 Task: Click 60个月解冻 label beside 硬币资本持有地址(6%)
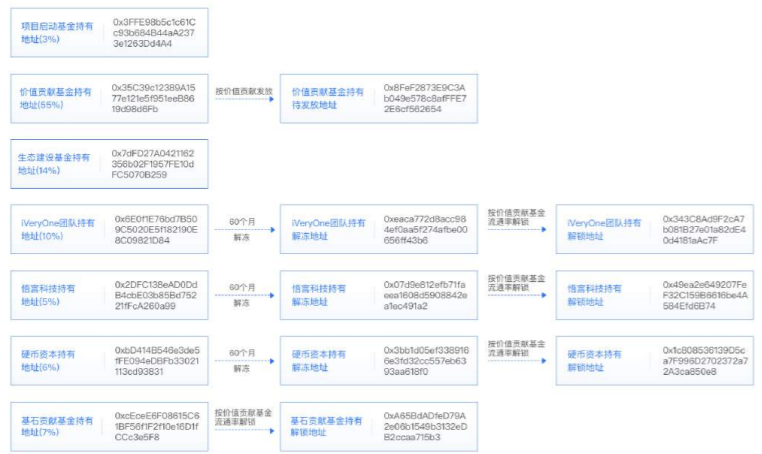coord(242,361)
